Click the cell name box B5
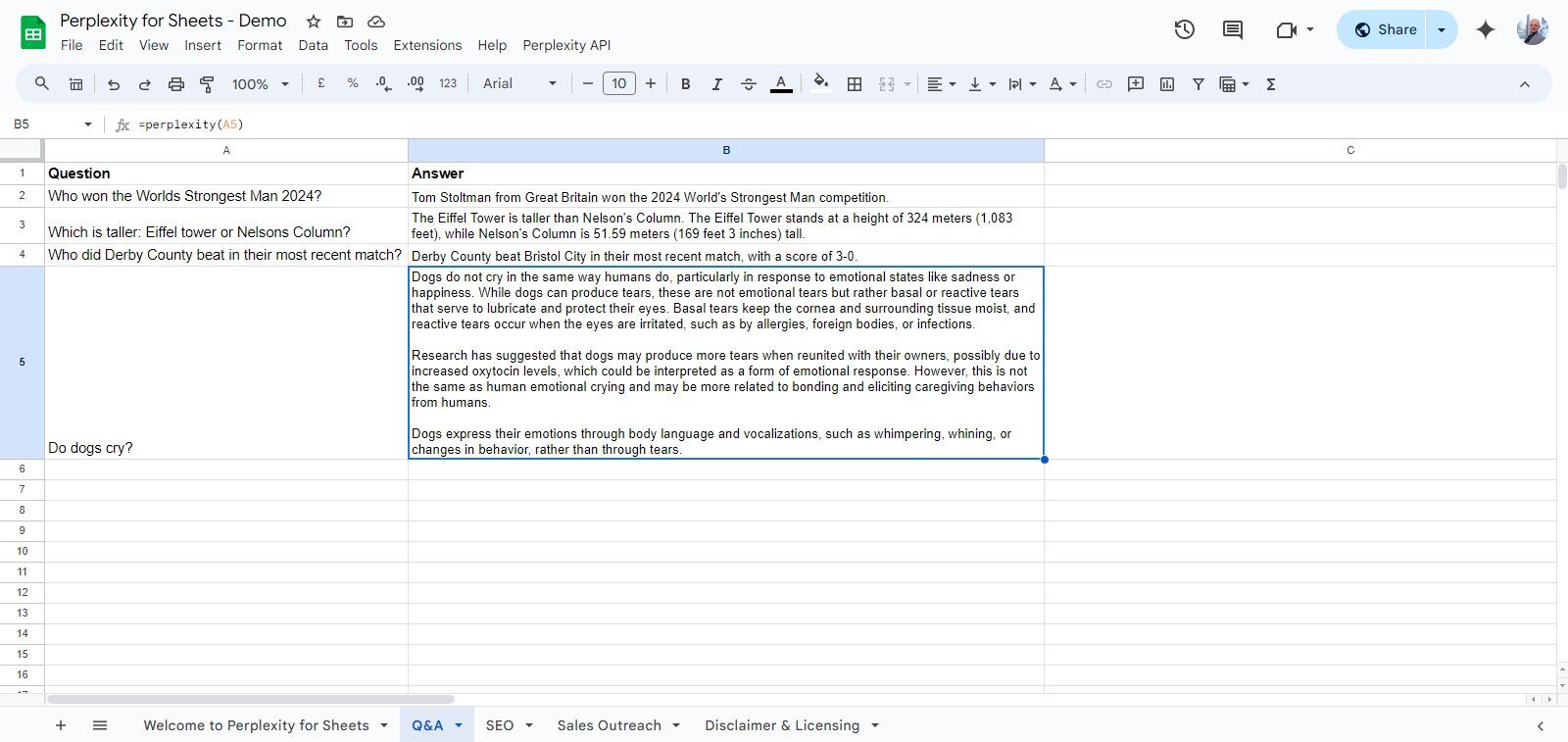The height and width of the screenshot is (742, 1568). 51,124
